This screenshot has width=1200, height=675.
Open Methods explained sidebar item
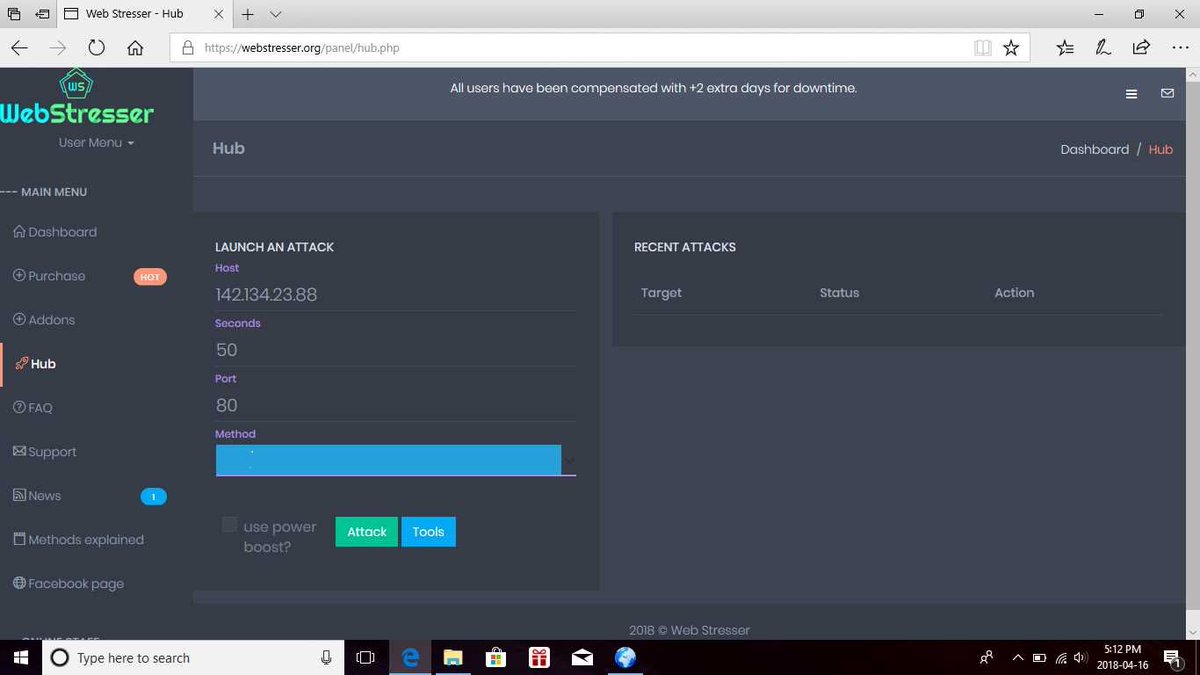[78, 540]
